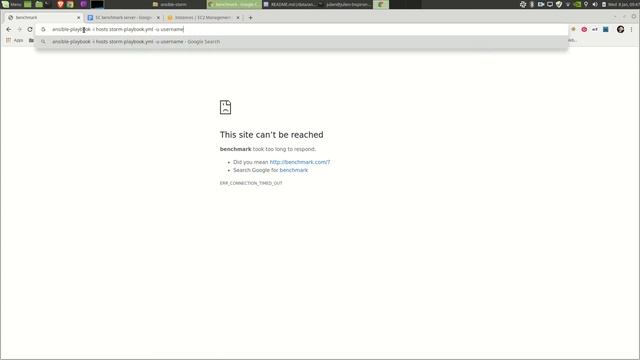Image resolution: width=640 pixels, height=360 pixels.
Task: Click the blue square extension icon
Action: (x=606, y=29)
